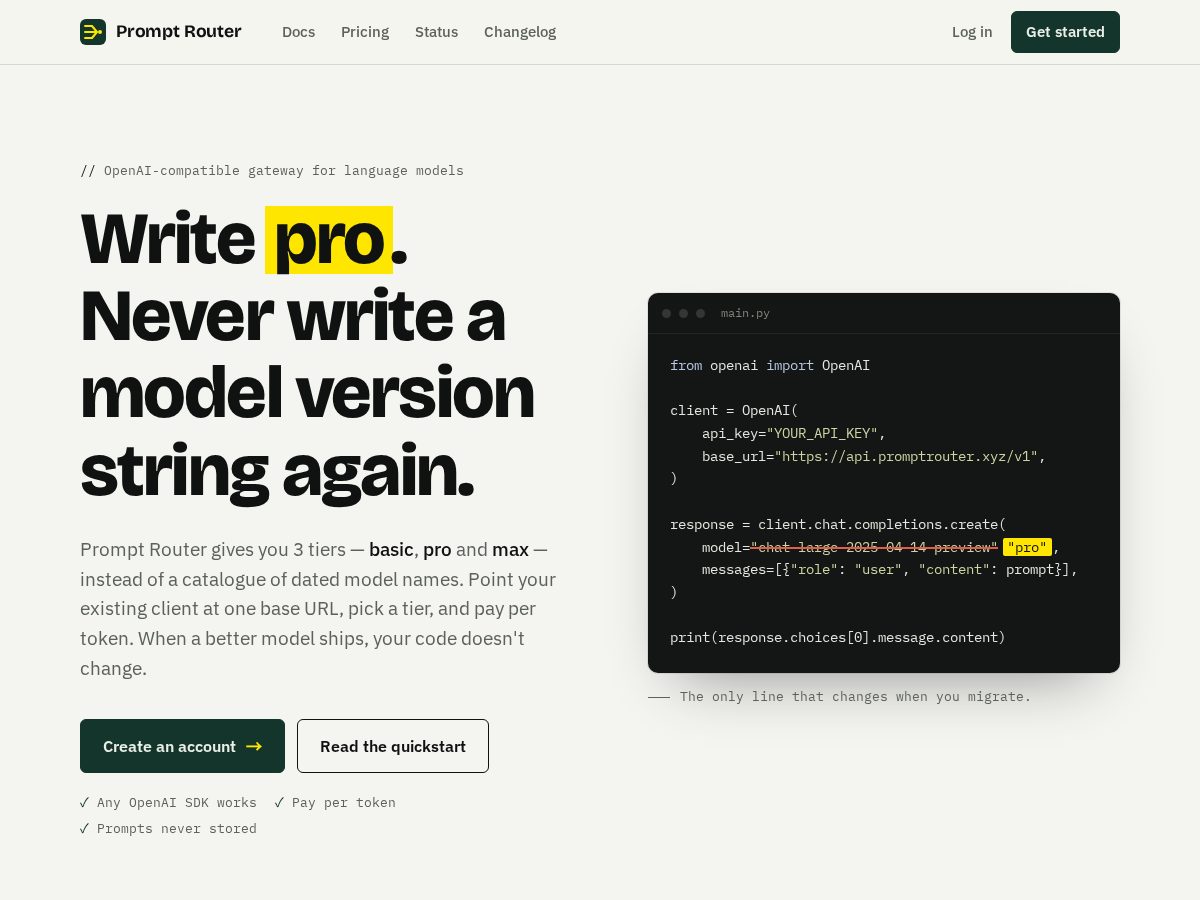This screenshot has width=1200, height=900.
Task: Open the Docs nav link
Action: [x=298, y=32]
